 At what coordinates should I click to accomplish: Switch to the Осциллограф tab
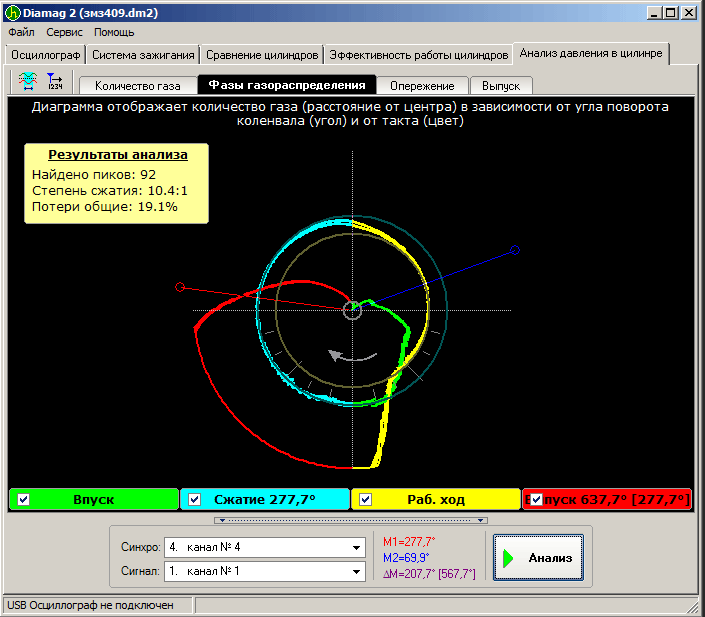[x=45, y=55]
